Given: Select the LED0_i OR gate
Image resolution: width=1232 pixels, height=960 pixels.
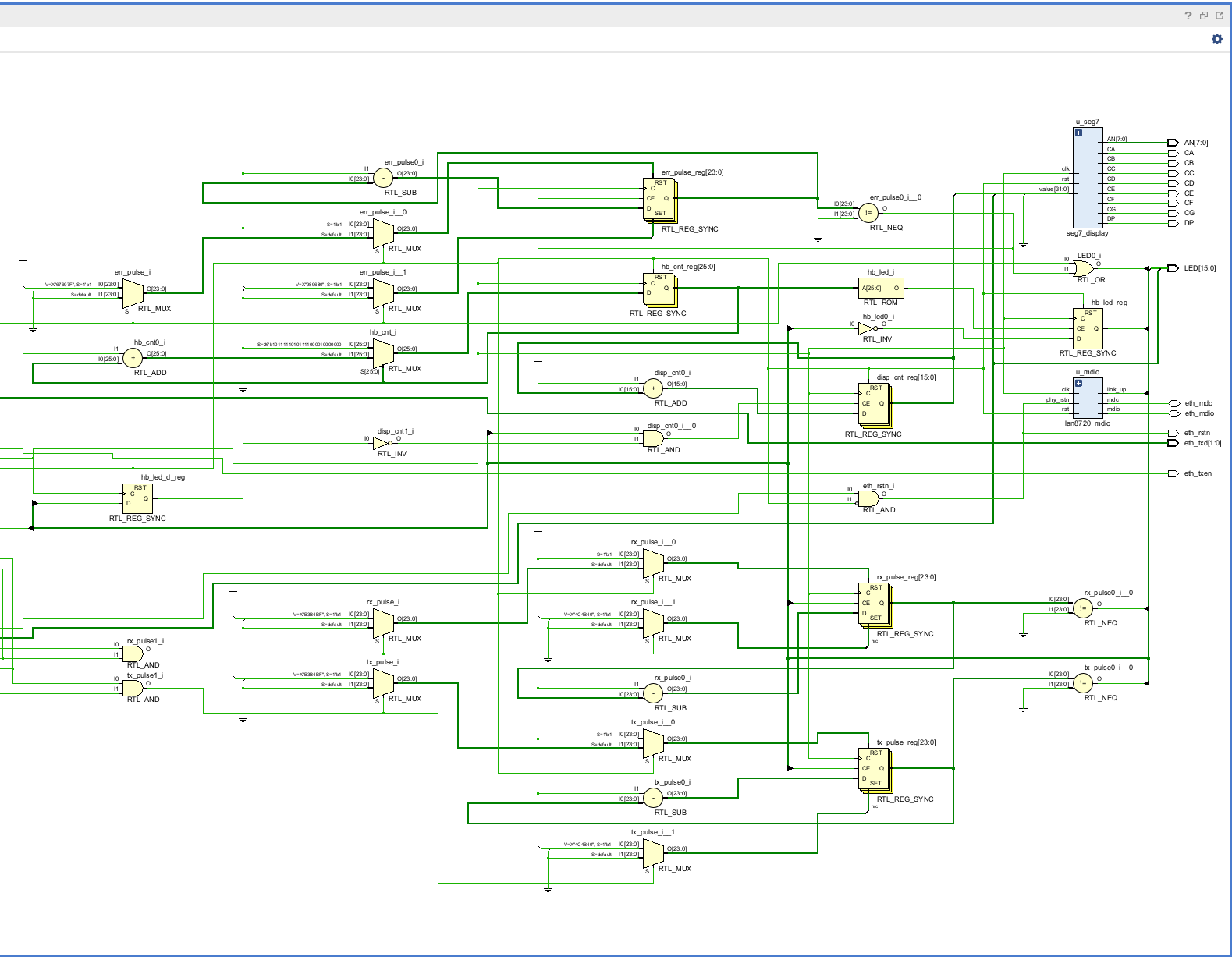Looking at the screenshot, I should 1083,268.
